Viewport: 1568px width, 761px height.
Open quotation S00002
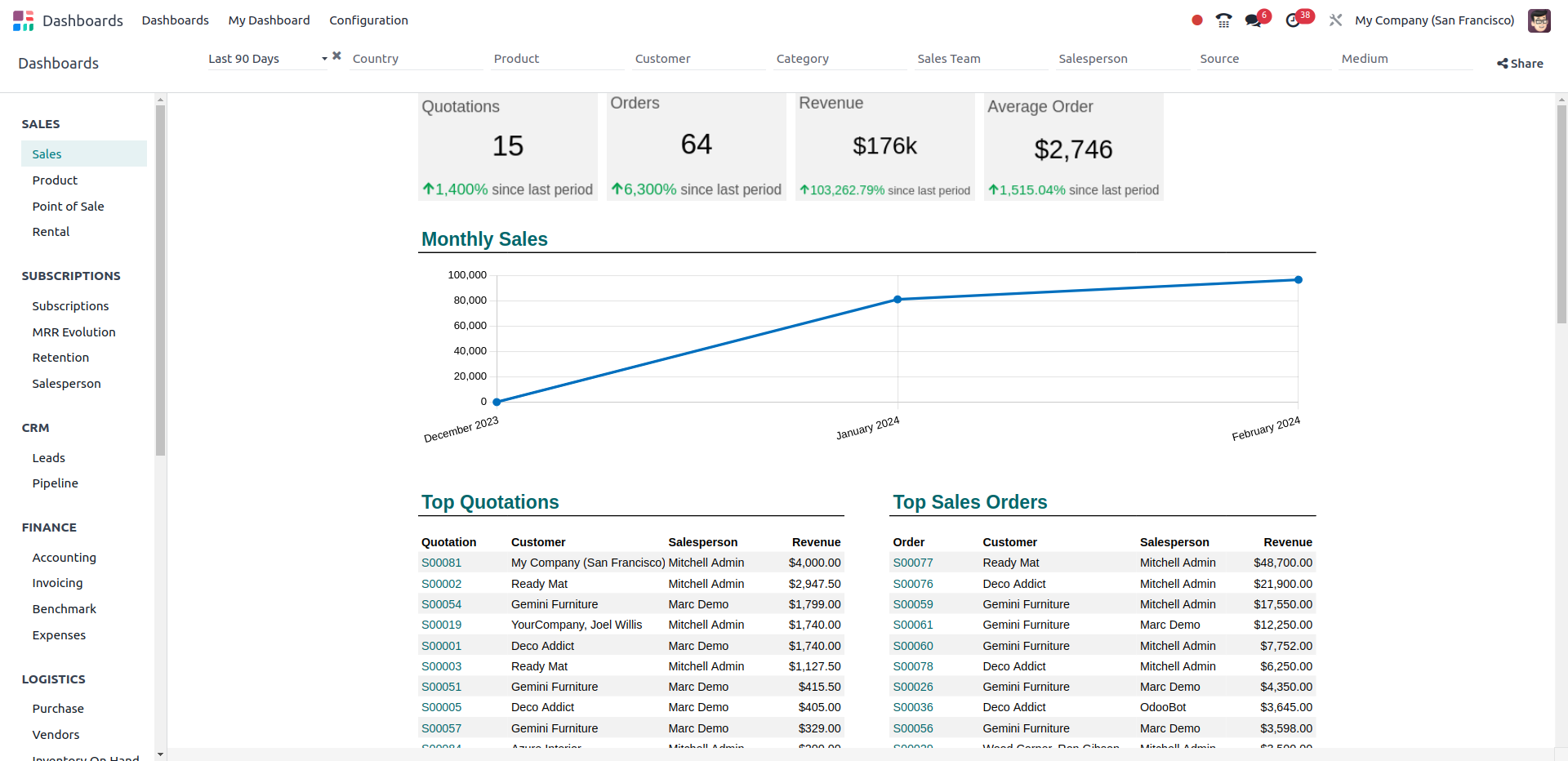point(441,584)
